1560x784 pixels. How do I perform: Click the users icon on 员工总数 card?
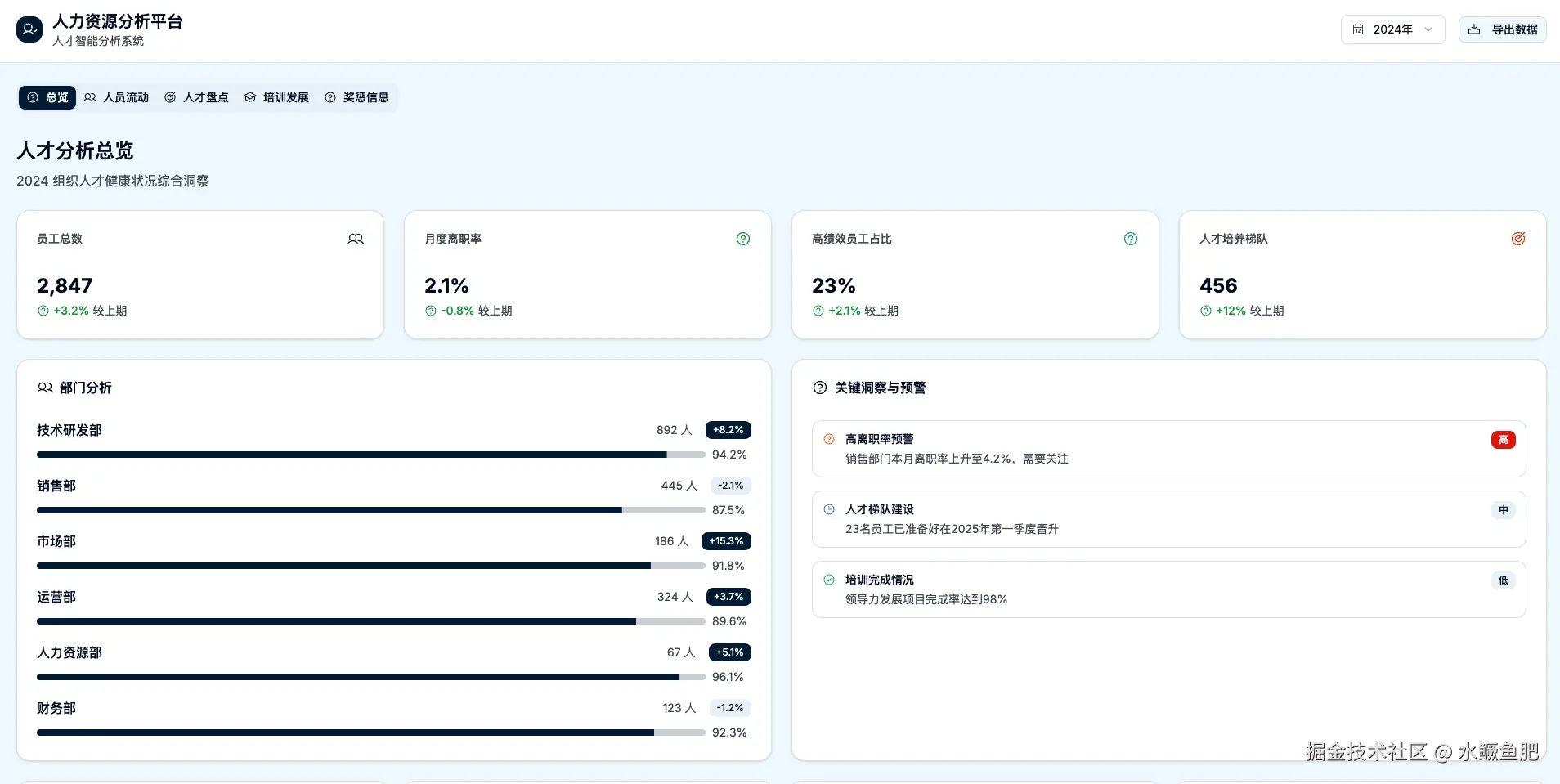(x=356, y=239)
